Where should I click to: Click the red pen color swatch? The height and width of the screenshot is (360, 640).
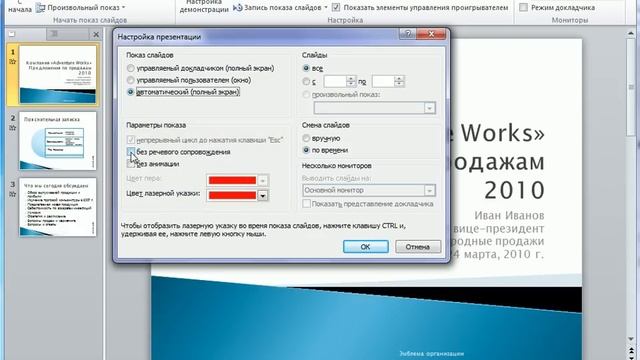pos(232,180)
